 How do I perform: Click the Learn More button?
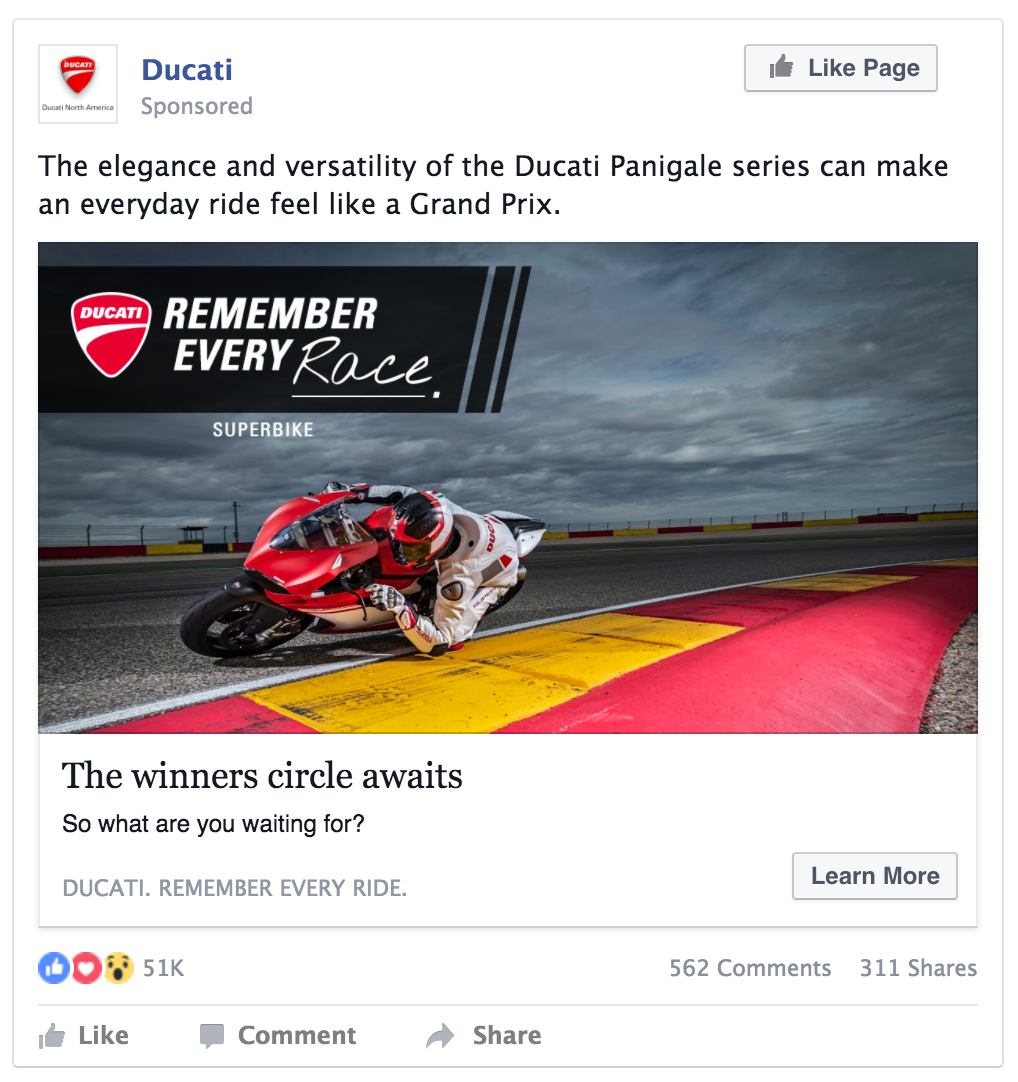874,876
